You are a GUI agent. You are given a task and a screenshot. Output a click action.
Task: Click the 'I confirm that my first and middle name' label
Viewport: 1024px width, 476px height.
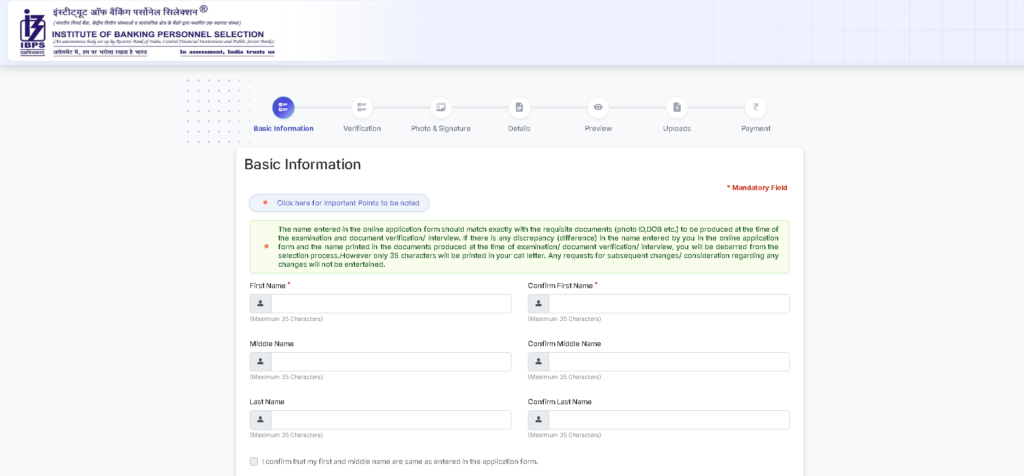[x=400, y=462]
